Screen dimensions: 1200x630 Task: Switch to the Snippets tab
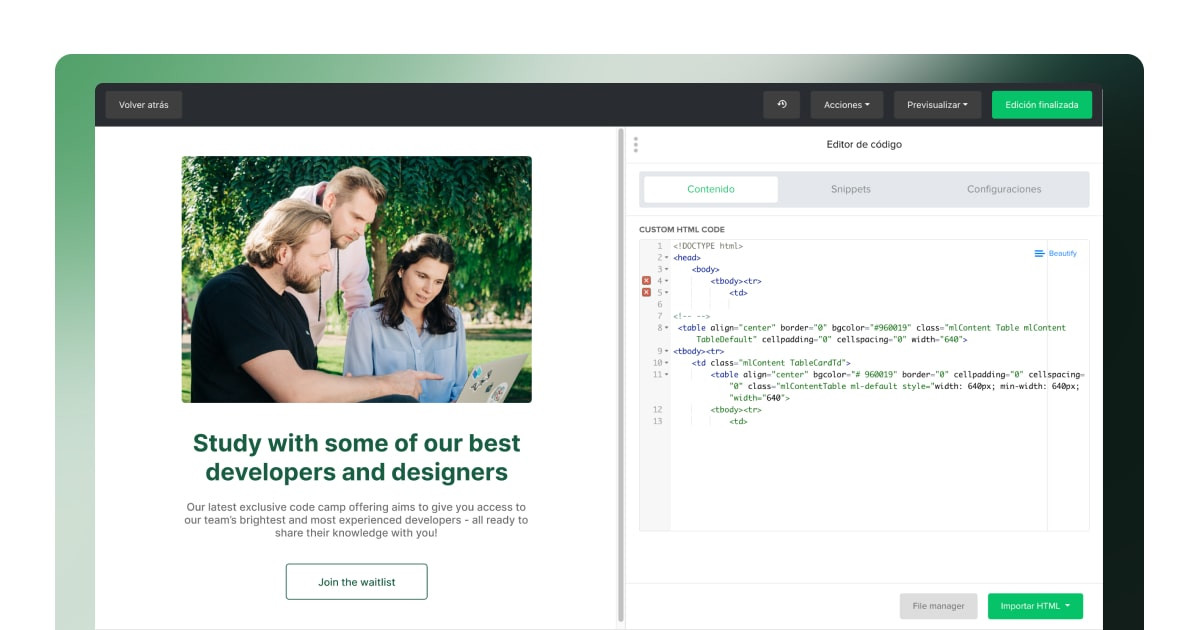pyautogui.click(x=850, y=189)
